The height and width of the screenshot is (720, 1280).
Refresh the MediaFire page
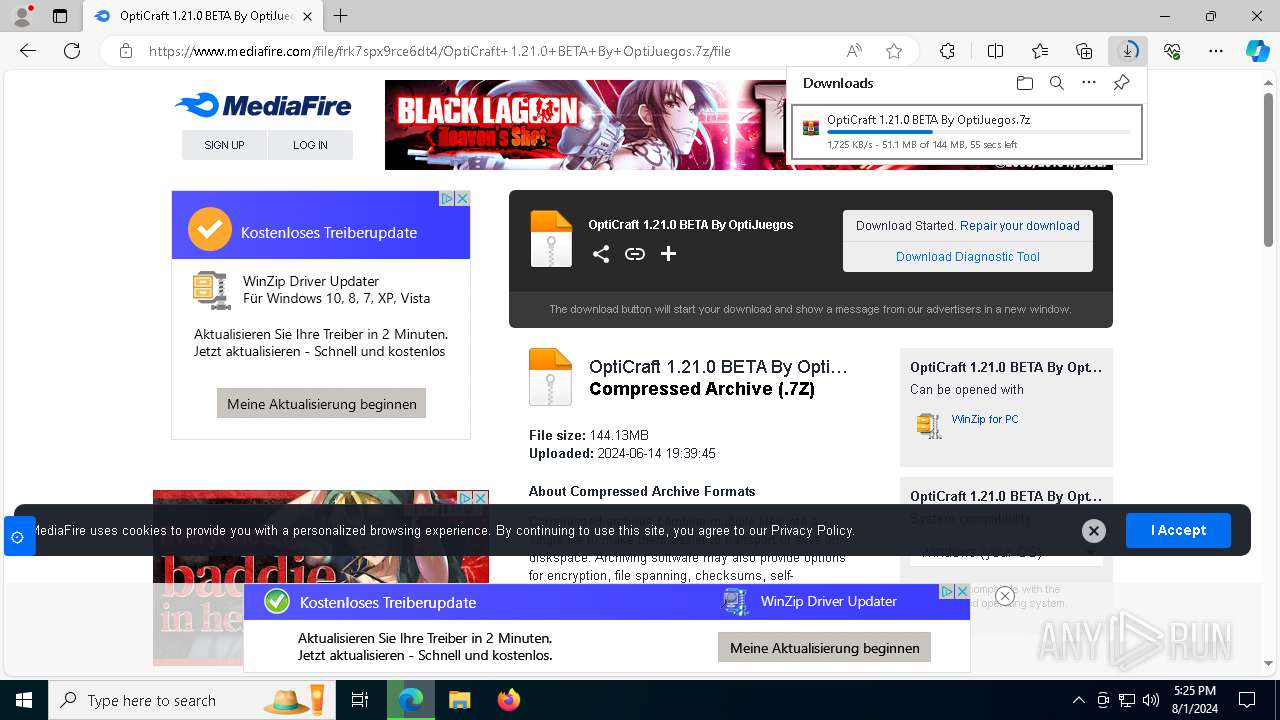(x=72, y=51)
